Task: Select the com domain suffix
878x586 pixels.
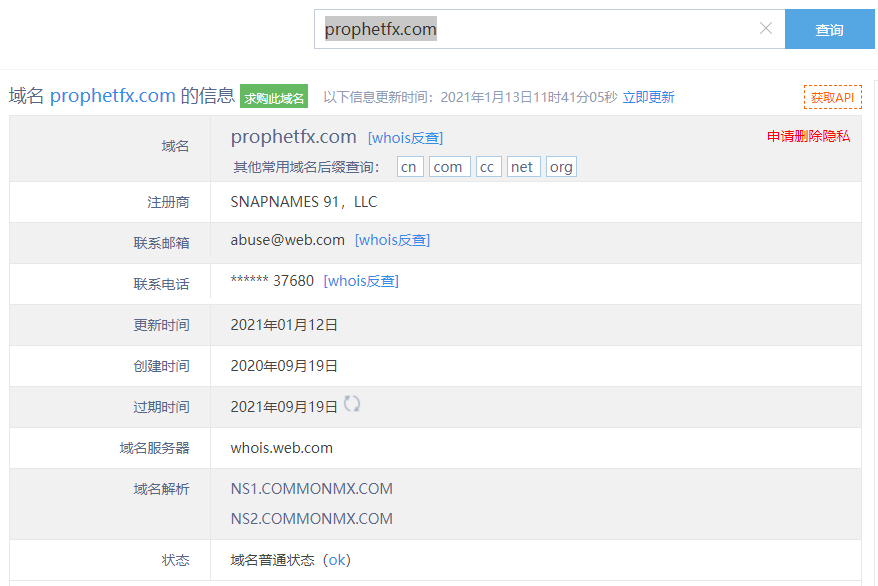Action: [448, 167]
